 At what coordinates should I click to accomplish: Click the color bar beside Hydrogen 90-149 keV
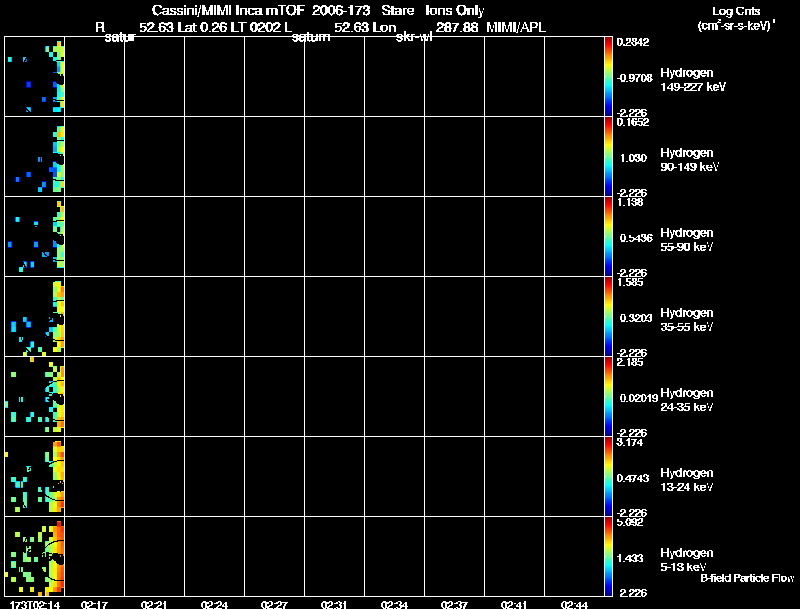[x=608, y=157]
